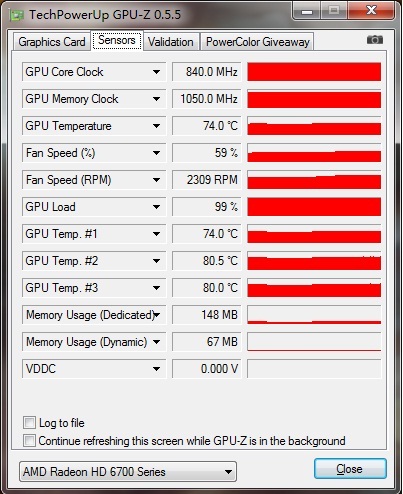Enable the Log to file checkbox
This screenshot has height=494, width=403.
point(29,423)
